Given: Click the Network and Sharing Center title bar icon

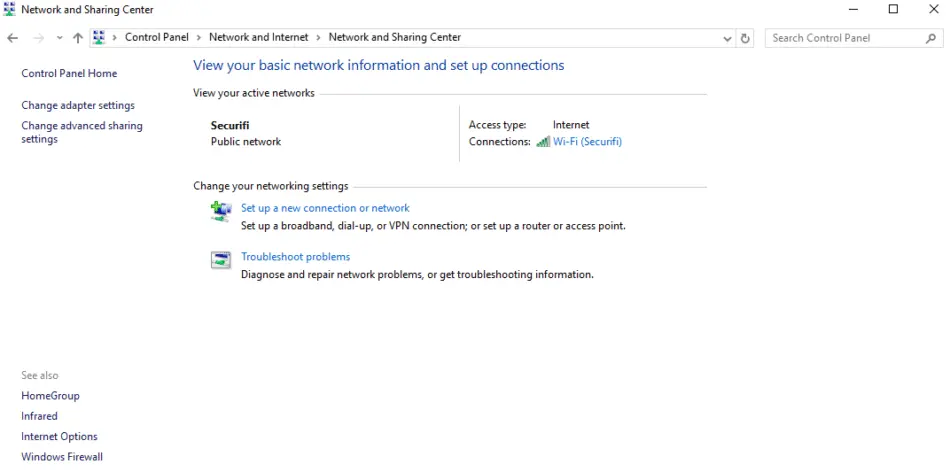Looking at the screenshot, I should tap(9, 9).
